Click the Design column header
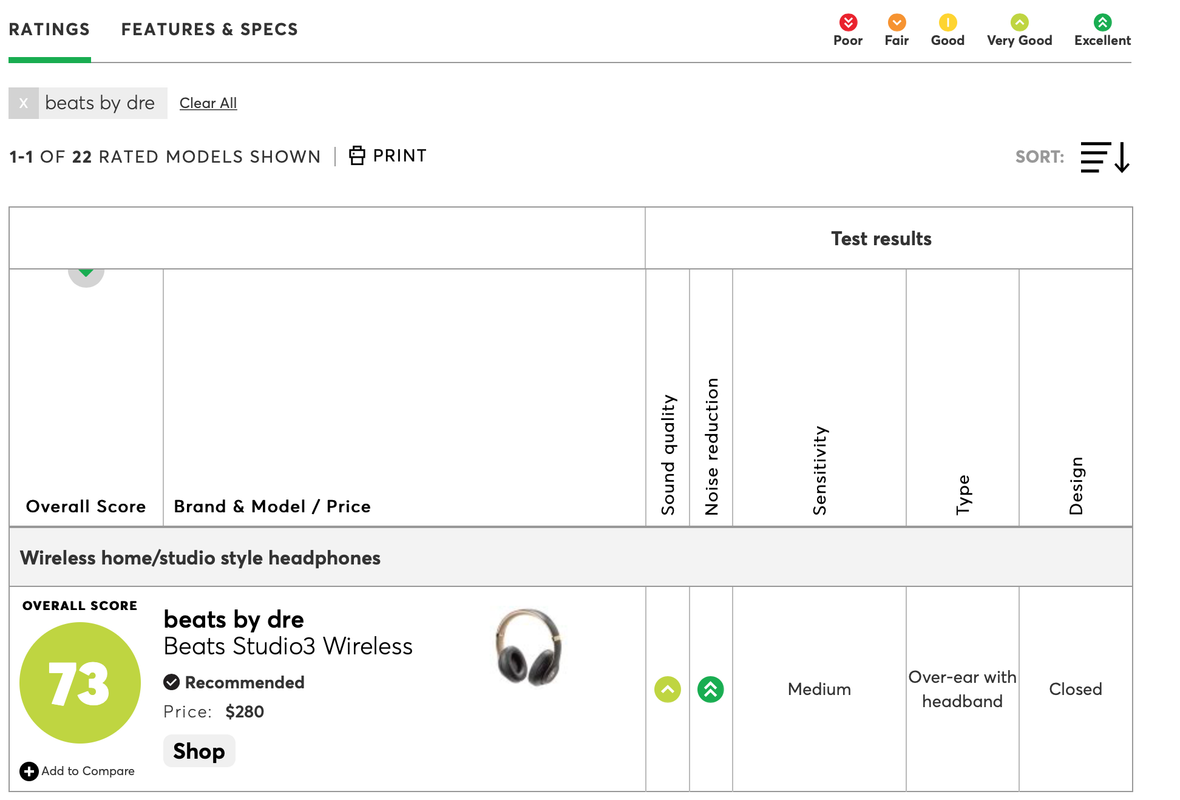1180x800 pixels. coord(1076,486)
